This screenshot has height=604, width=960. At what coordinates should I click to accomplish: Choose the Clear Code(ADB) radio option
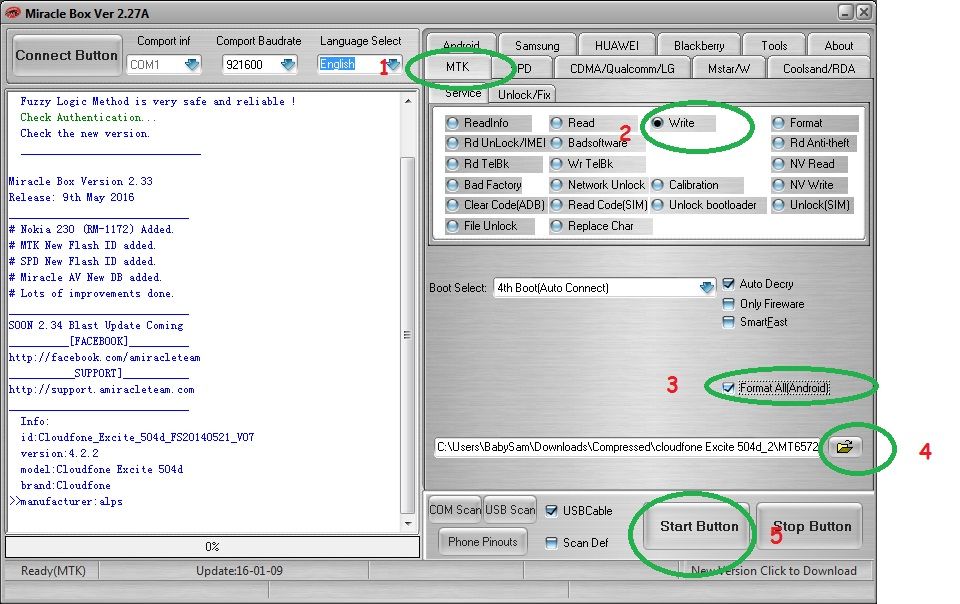click(x=452, y=205)
